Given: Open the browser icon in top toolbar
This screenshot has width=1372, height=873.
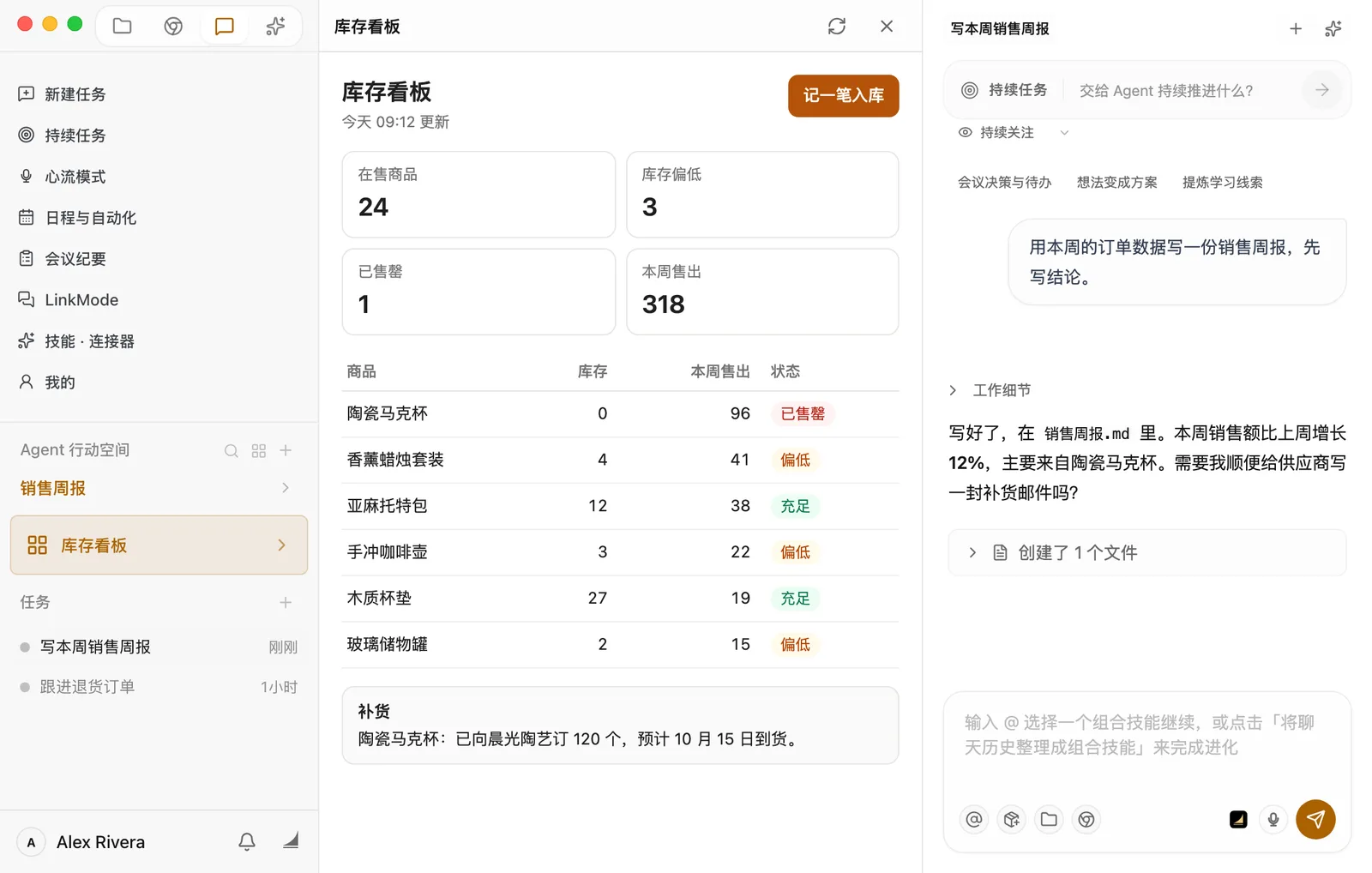Looking at the screenshot, I should (173, 26).
